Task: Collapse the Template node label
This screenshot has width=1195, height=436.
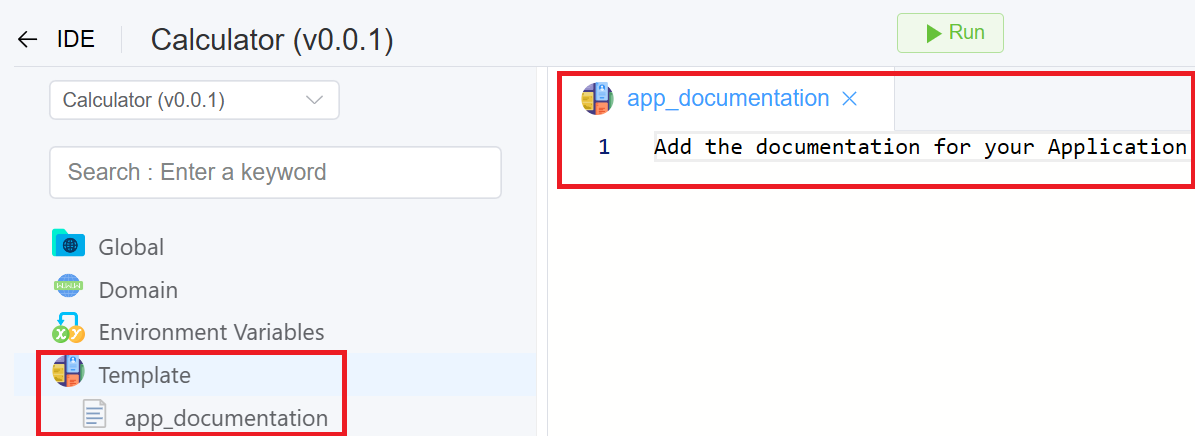Action: coord(144,375)
